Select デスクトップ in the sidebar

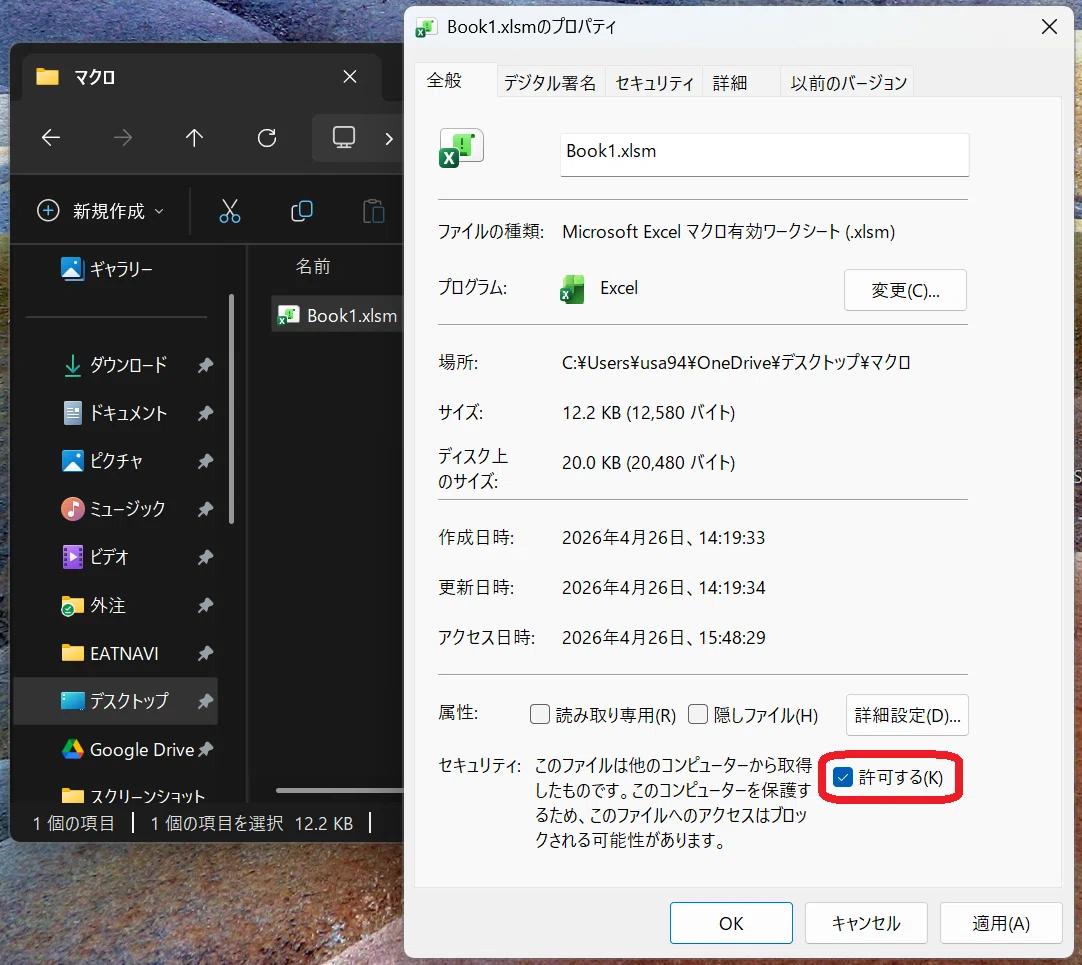[x=115, y=701]
